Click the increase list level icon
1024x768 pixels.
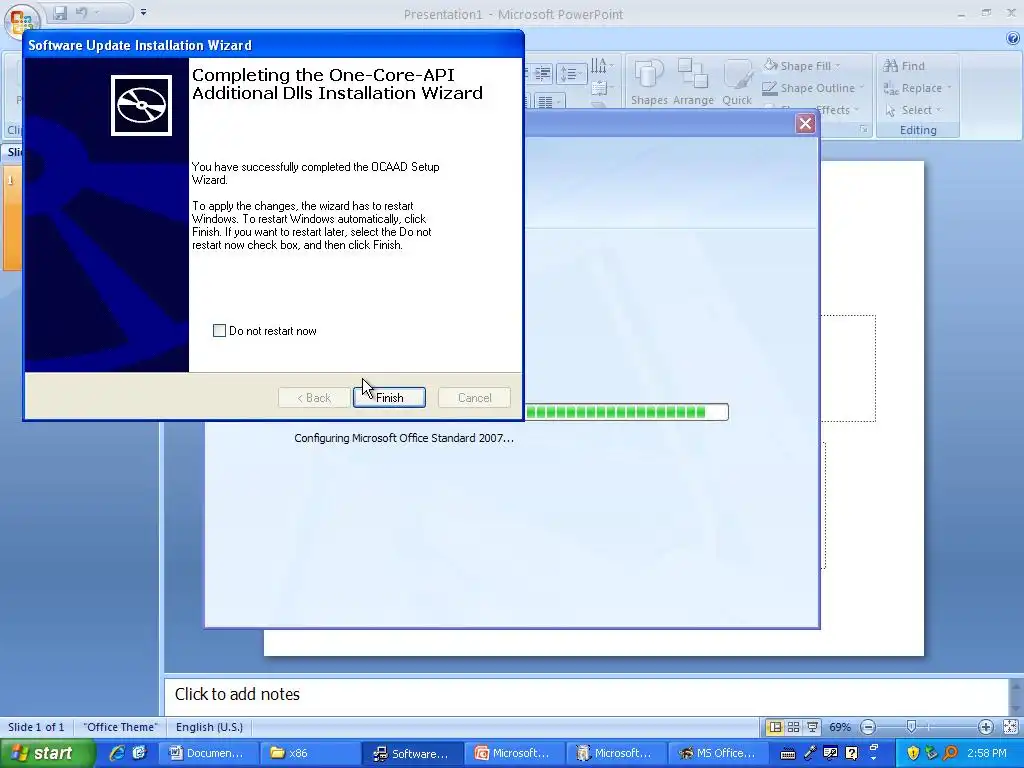[542, 73]
